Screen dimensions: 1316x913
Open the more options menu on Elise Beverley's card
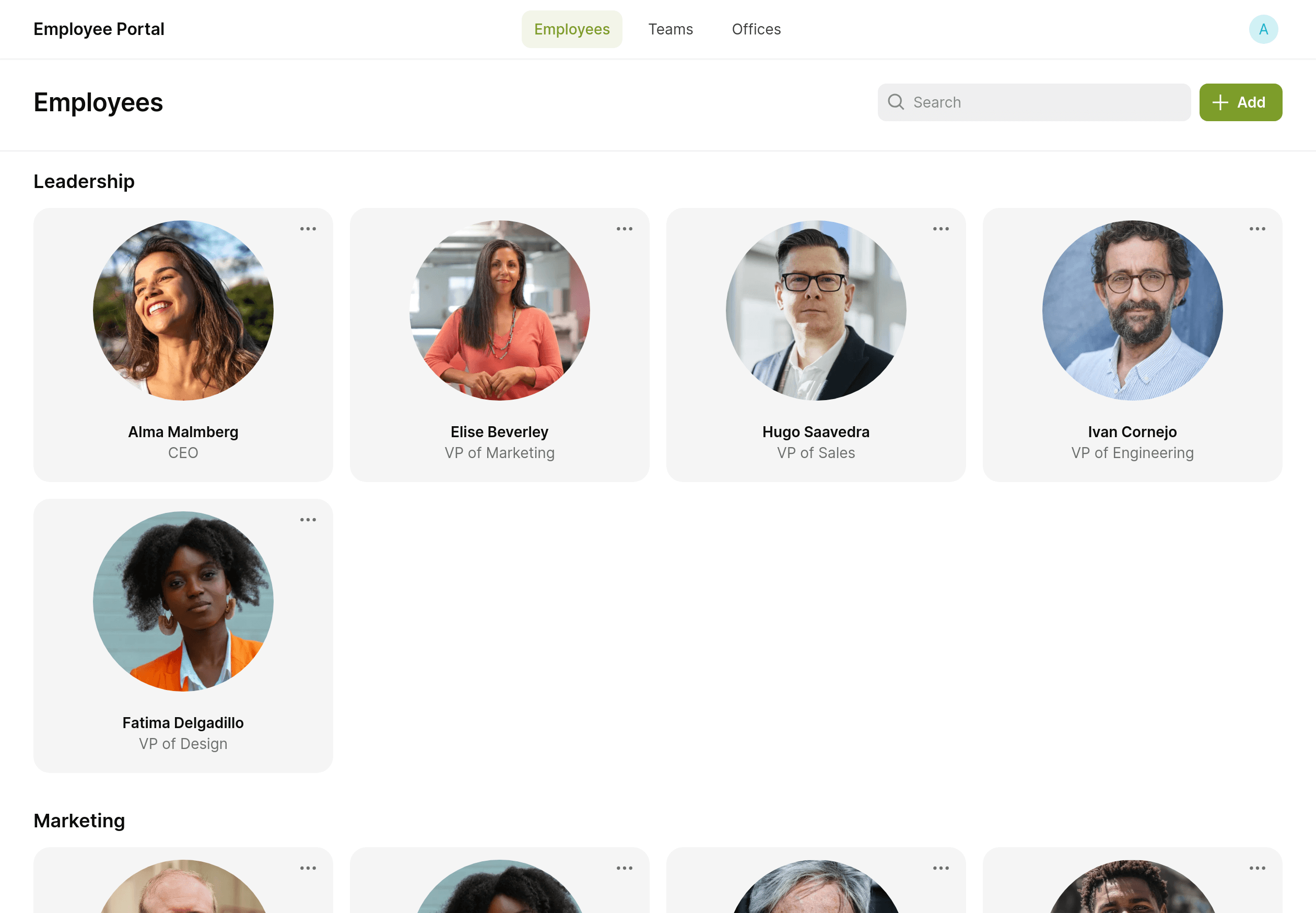click(624, 229)
